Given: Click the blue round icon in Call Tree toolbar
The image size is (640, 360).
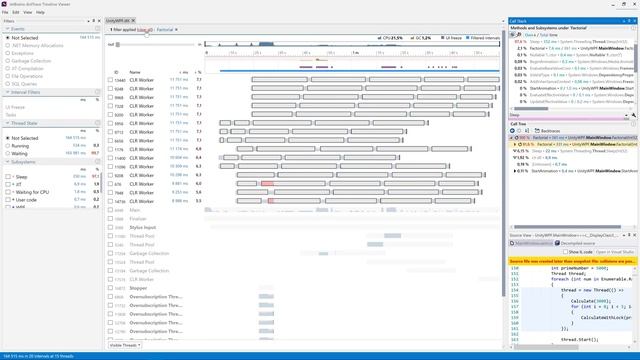Looking at the screenshot, I should tap(512, 131).
